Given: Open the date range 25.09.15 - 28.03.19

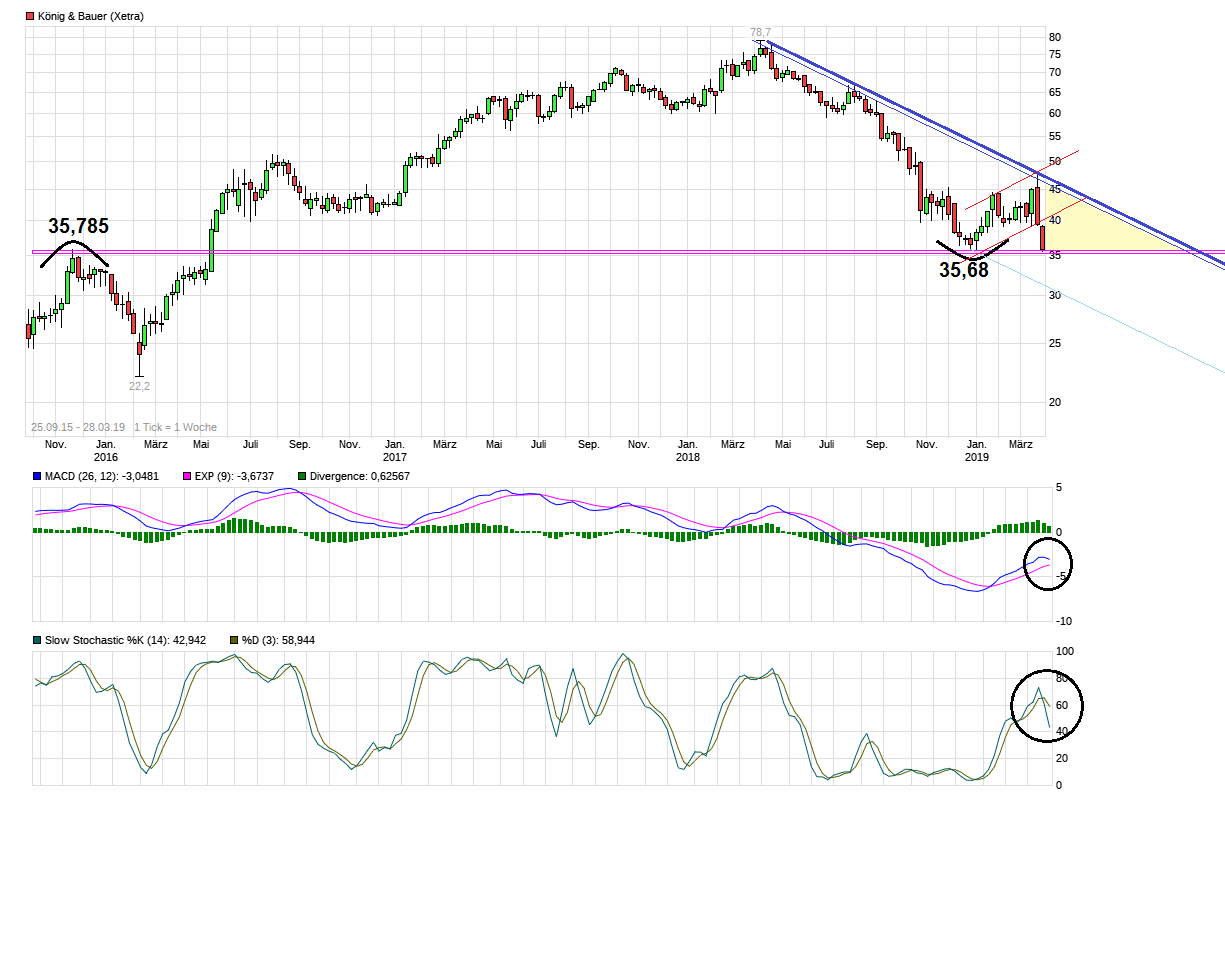Looking at the screenshot, I should [x=76, y=426].
